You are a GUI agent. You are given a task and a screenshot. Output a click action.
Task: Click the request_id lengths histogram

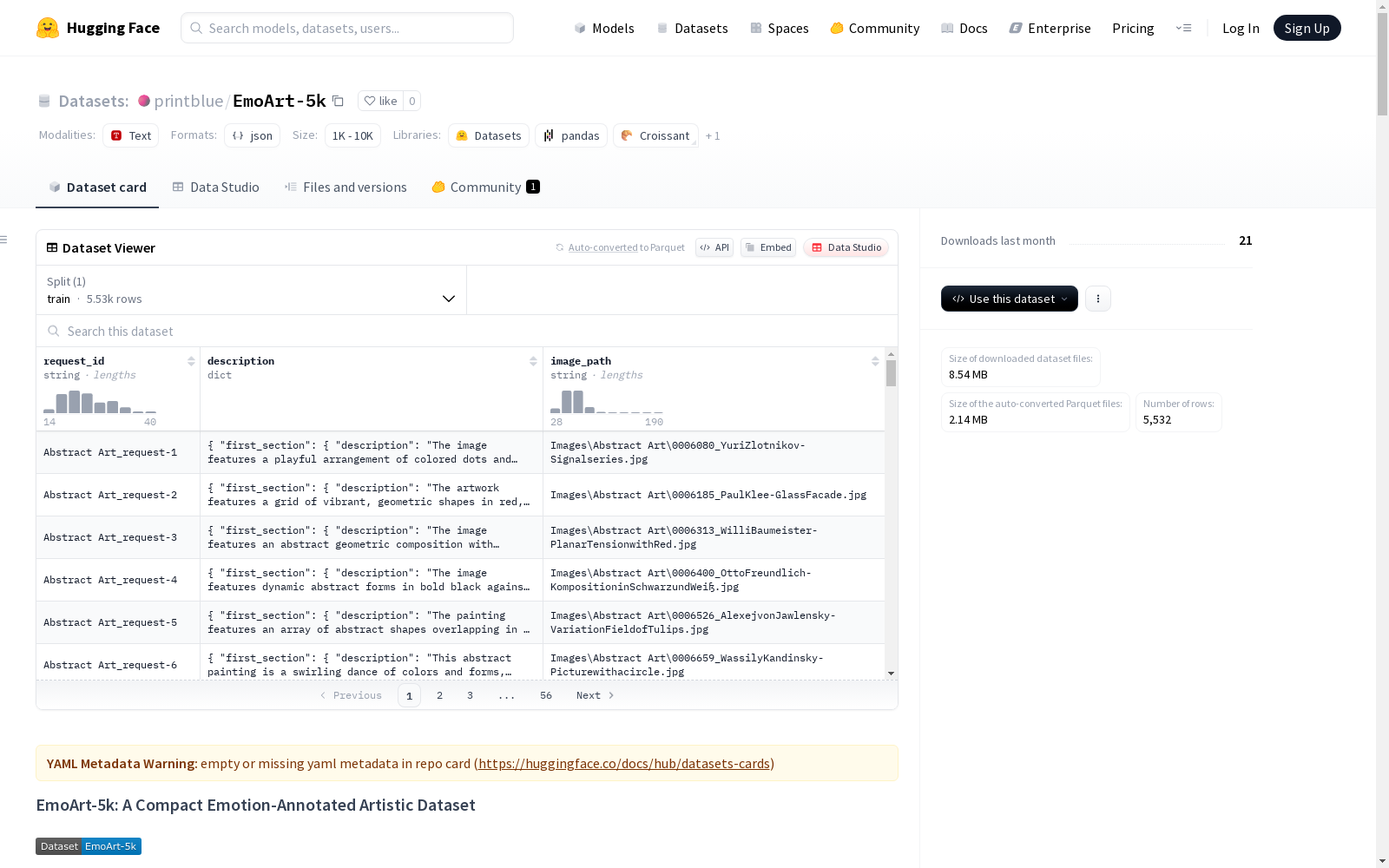[x=100, y=402]
